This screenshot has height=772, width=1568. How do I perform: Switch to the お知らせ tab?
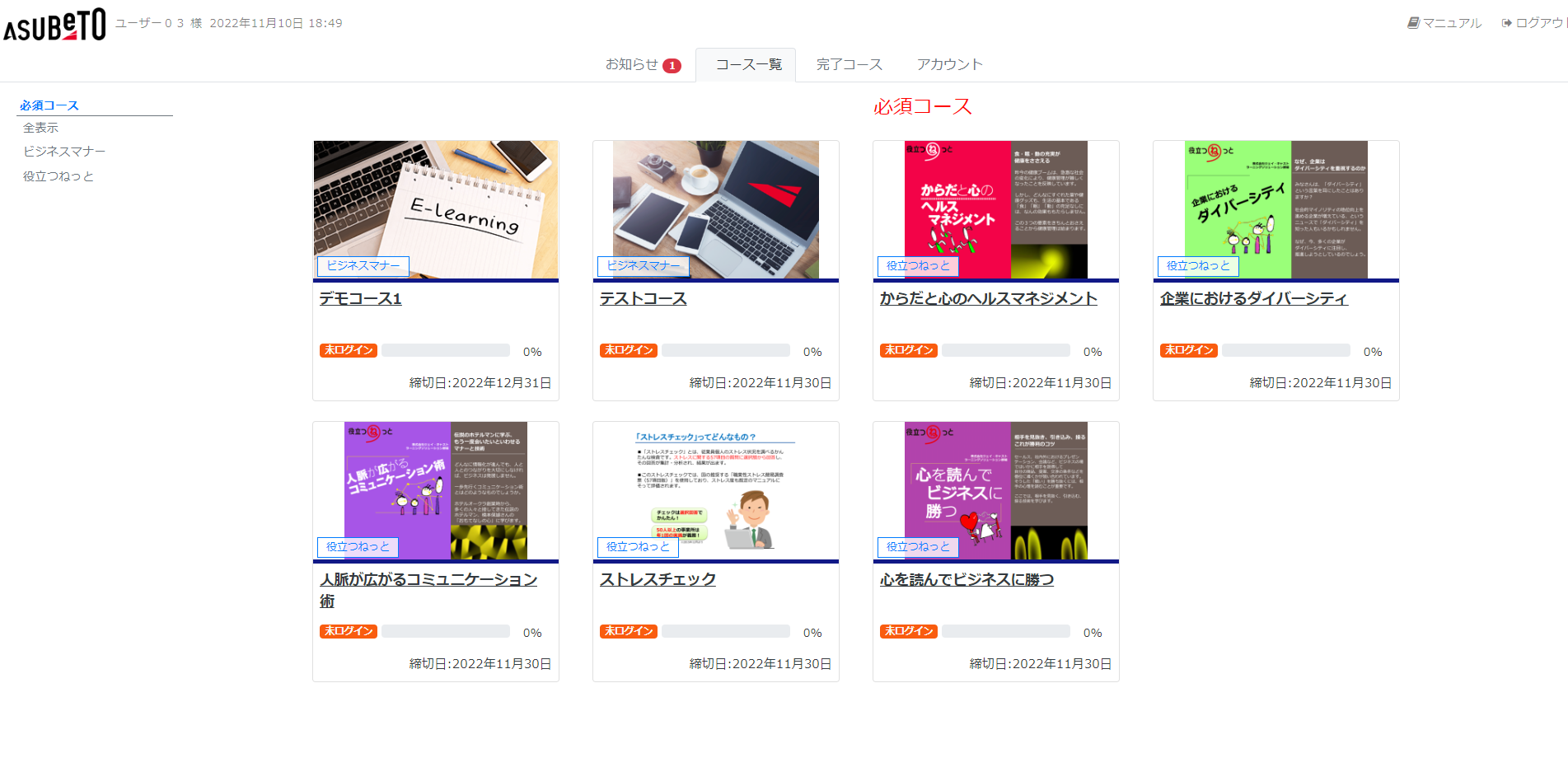[631, 64]
